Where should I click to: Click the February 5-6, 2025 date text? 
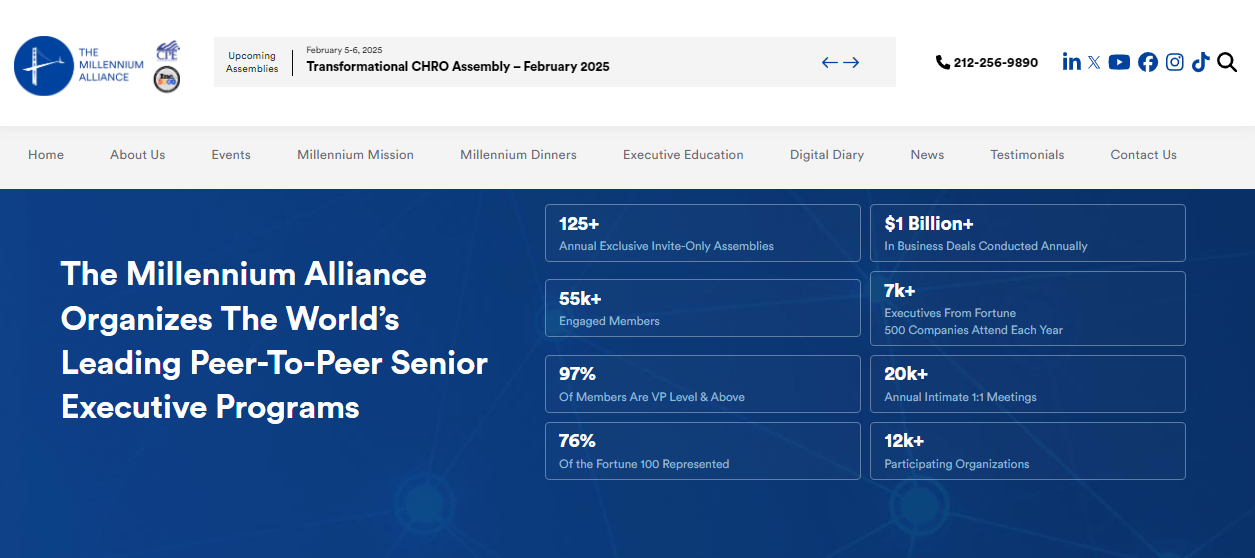344,50
